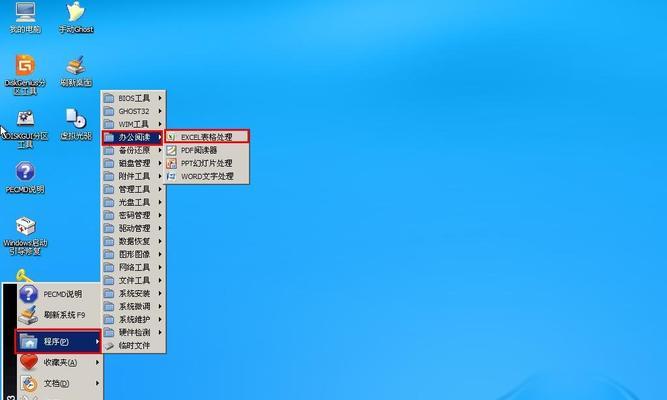Click the PECMD说明 desktop help icon

click(25, 177)
